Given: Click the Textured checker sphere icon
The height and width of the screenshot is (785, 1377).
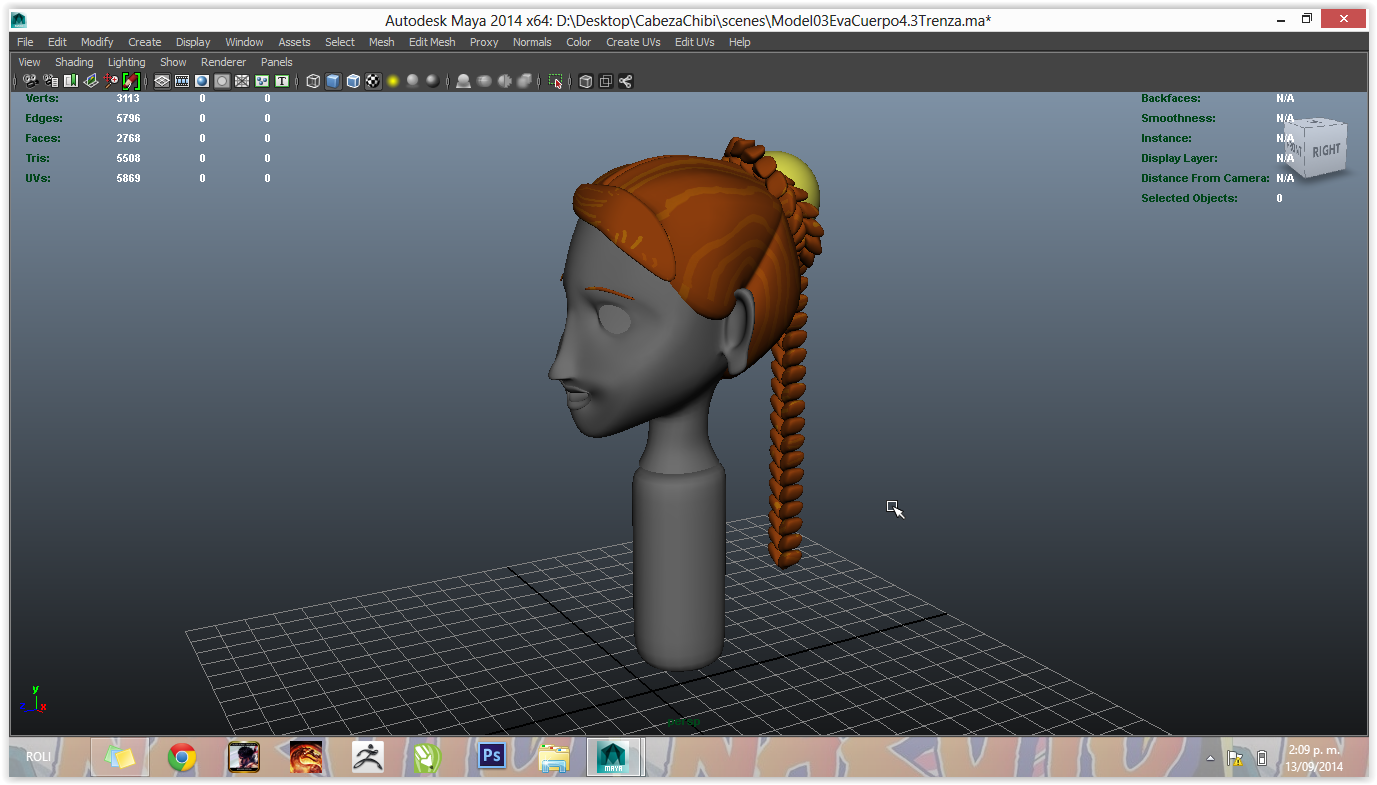Looking at the screenshot, I should [373, 81].
